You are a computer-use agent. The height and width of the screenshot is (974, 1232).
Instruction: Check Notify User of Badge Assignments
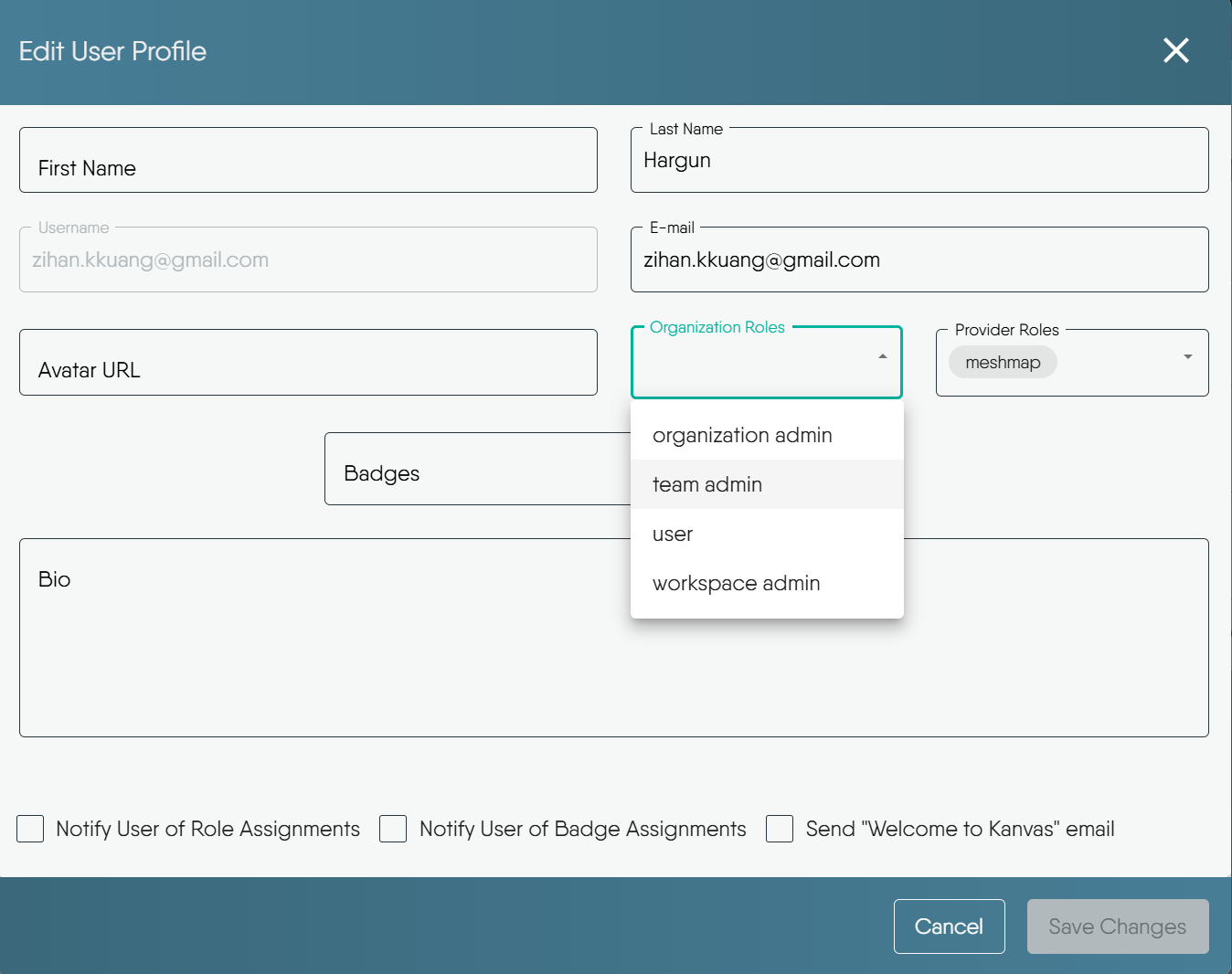(393, 829)
